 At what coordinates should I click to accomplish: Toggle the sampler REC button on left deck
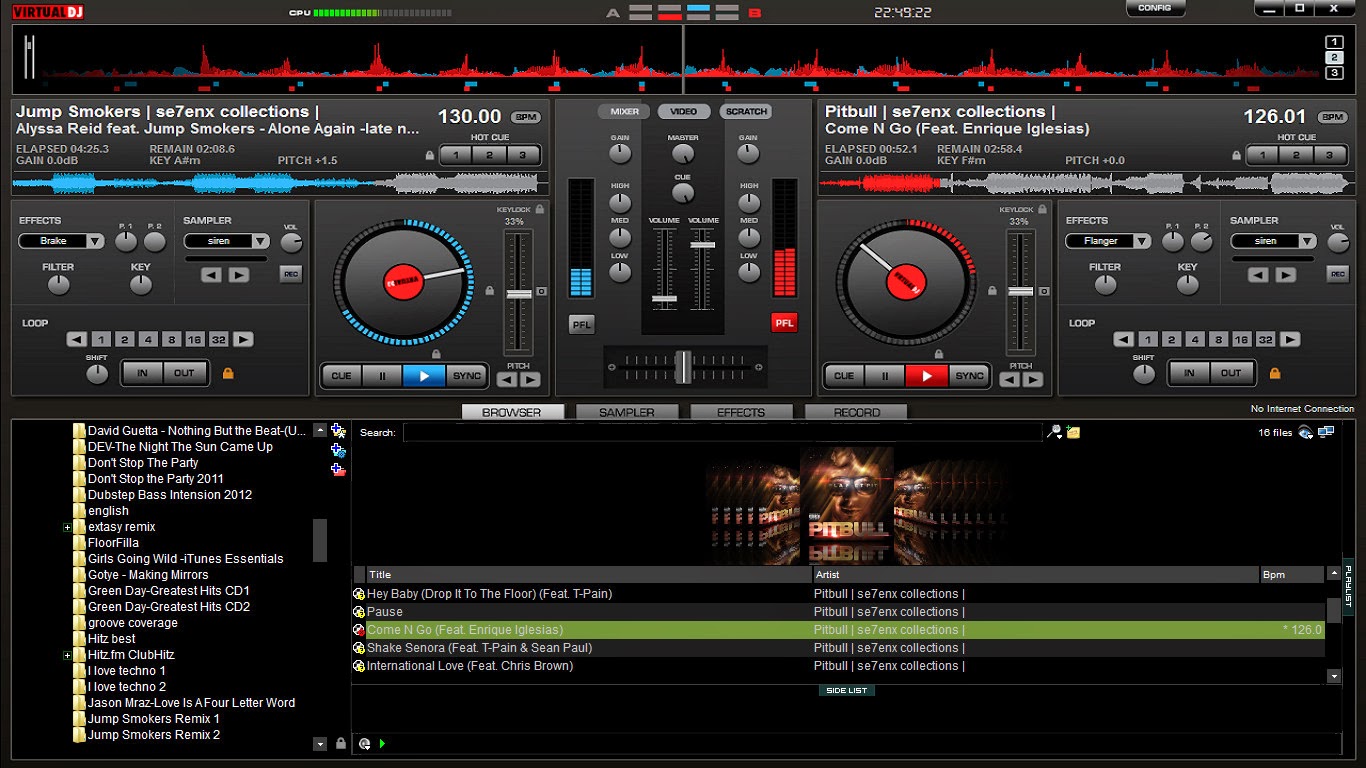(x=291, y=274)
